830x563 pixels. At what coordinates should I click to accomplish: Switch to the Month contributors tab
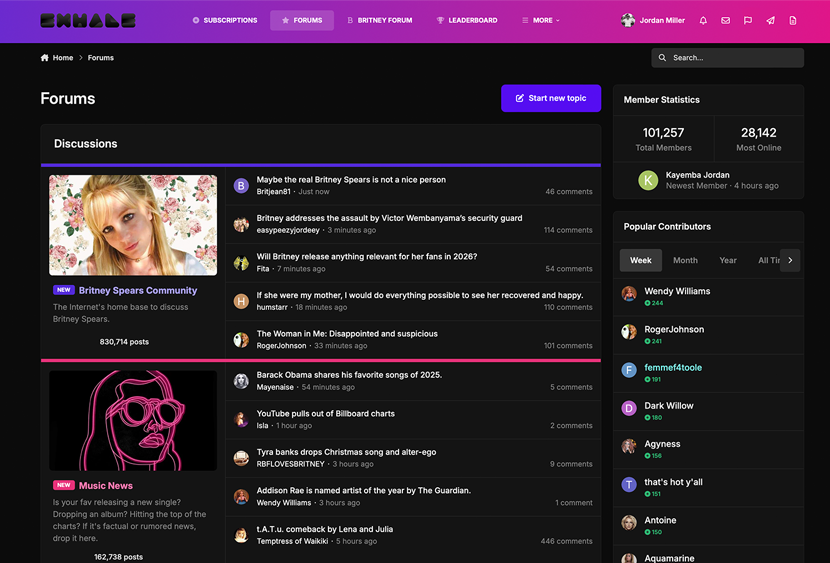tap(685, 260)
